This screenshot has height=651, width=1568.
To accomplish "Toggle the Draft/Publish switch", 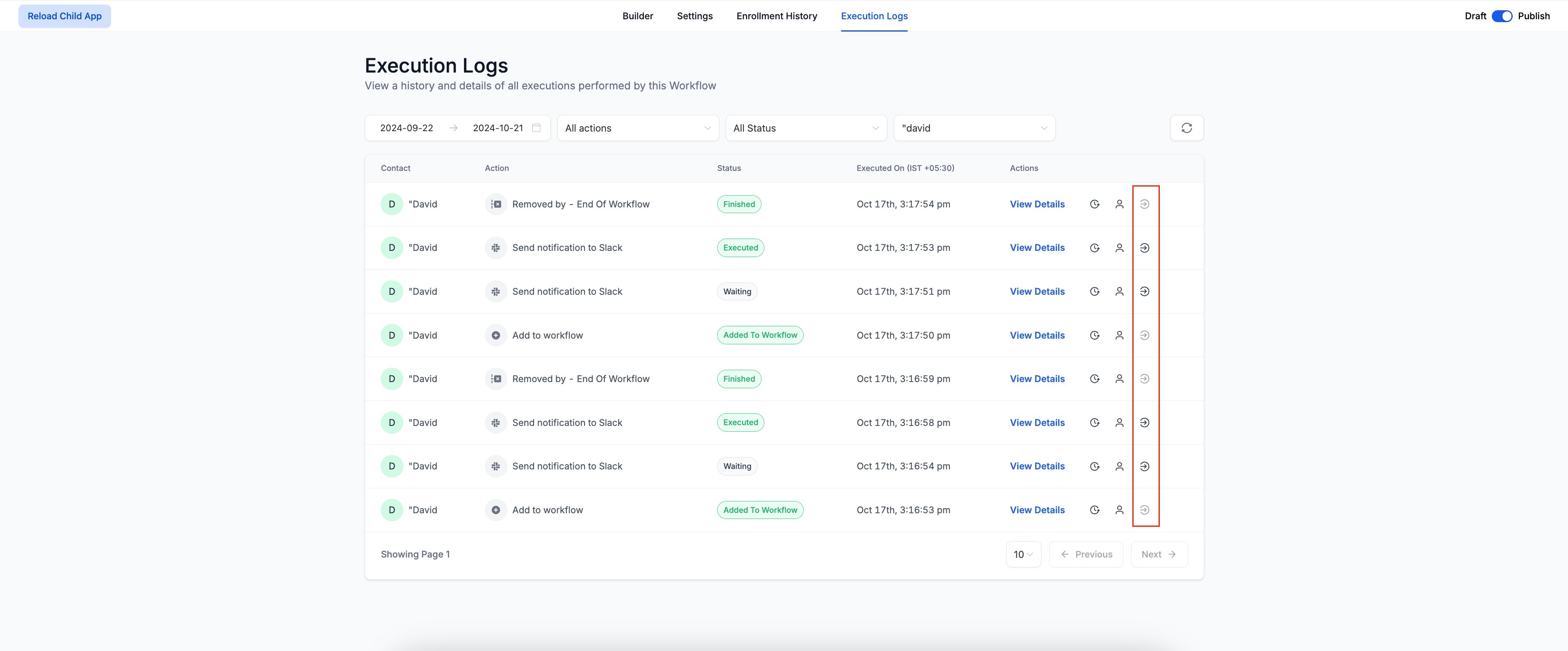I will coord(1502,16).
